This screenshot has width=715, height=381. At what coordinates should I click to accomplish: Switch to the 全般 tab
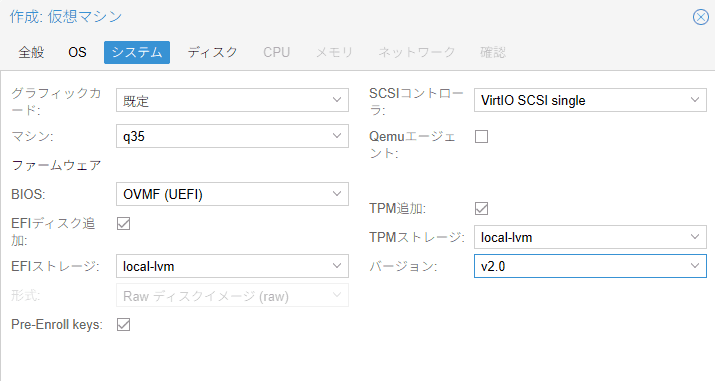[x=31, y=52]
